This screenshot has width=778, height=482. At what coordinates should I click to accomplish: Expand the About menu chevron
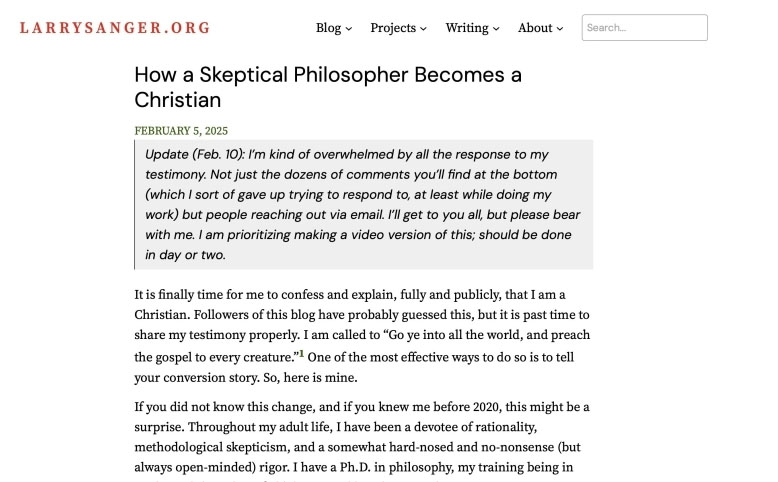560,29
